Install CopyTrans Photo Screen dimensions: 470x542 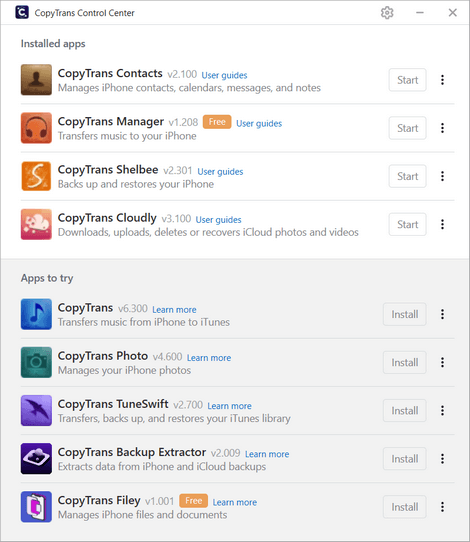click(405, 362)
